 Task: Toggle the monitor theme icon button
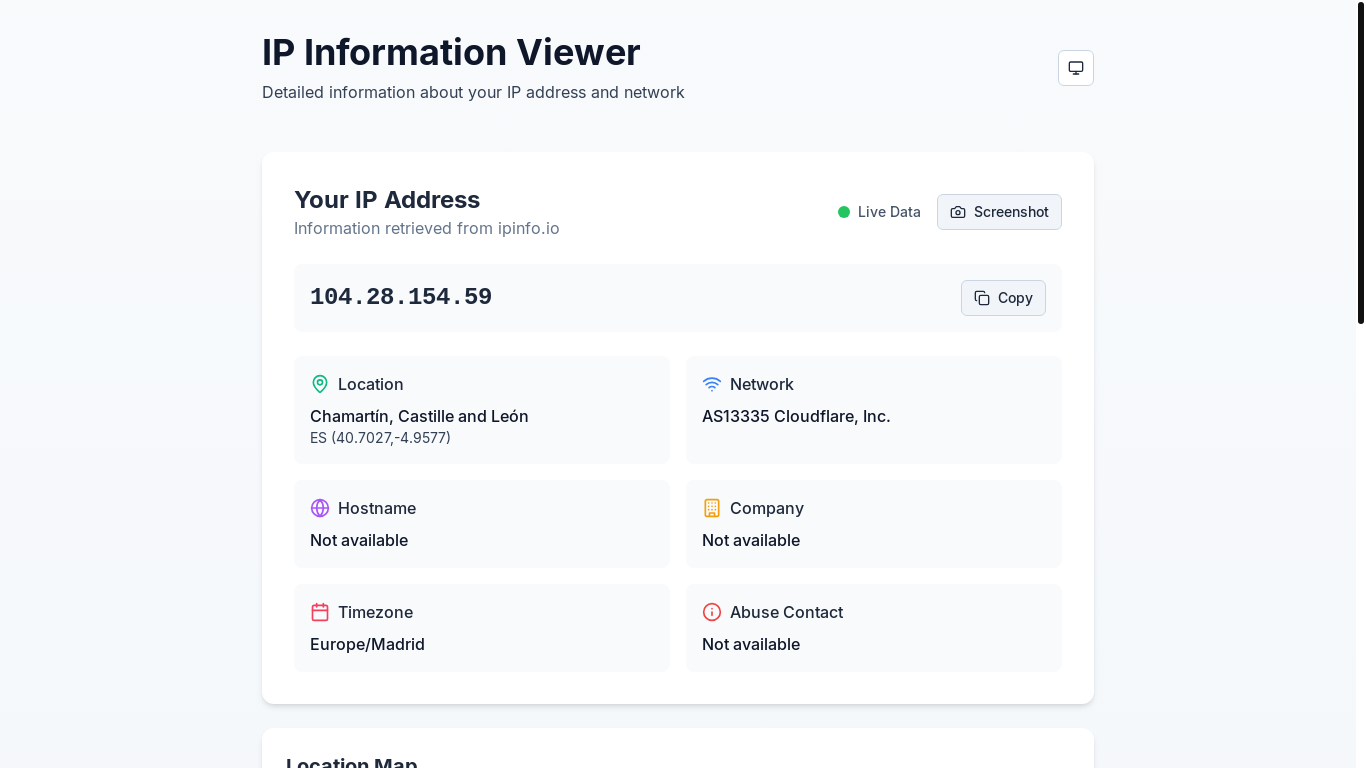pyautogui.click(x=1076, y=68)
